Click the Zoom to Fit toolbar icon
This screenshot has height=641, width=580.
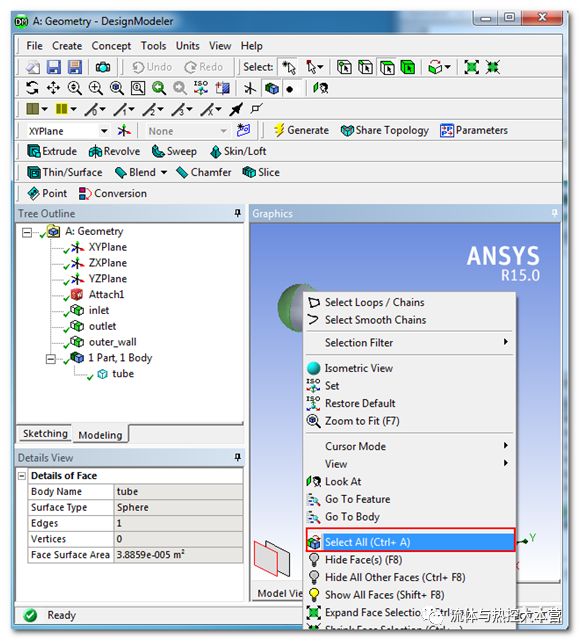116,88
